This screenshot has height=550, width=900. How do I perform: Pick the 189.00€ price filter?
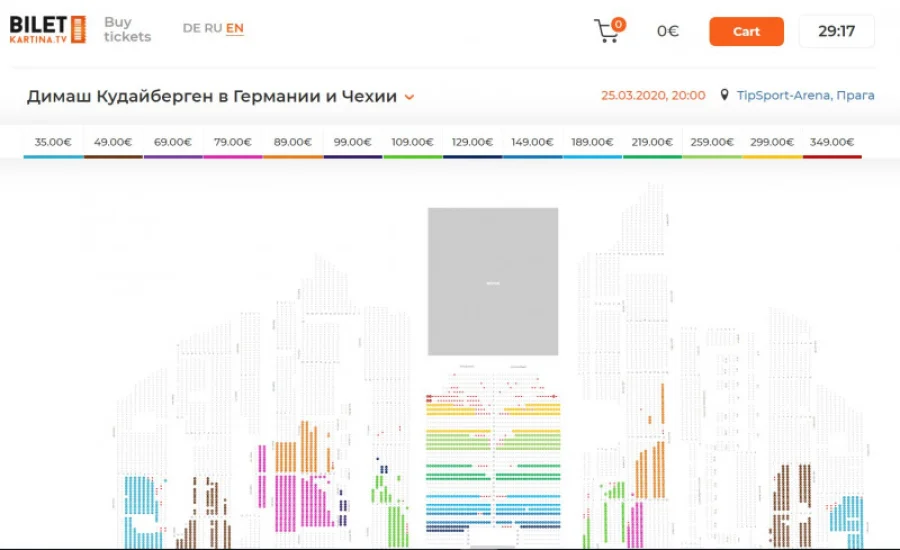pos(592,143)
